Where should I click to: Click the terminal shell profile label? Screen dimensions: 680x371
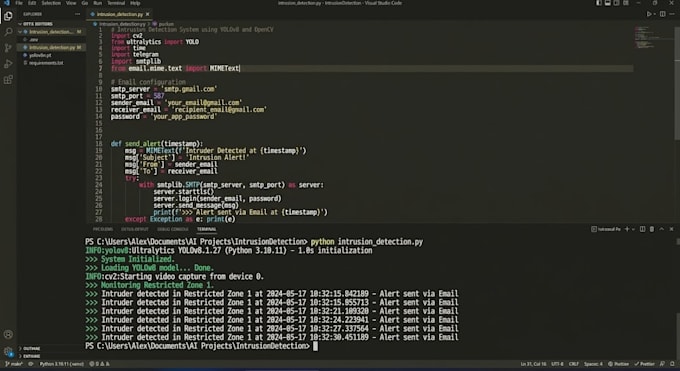point(606,229)
